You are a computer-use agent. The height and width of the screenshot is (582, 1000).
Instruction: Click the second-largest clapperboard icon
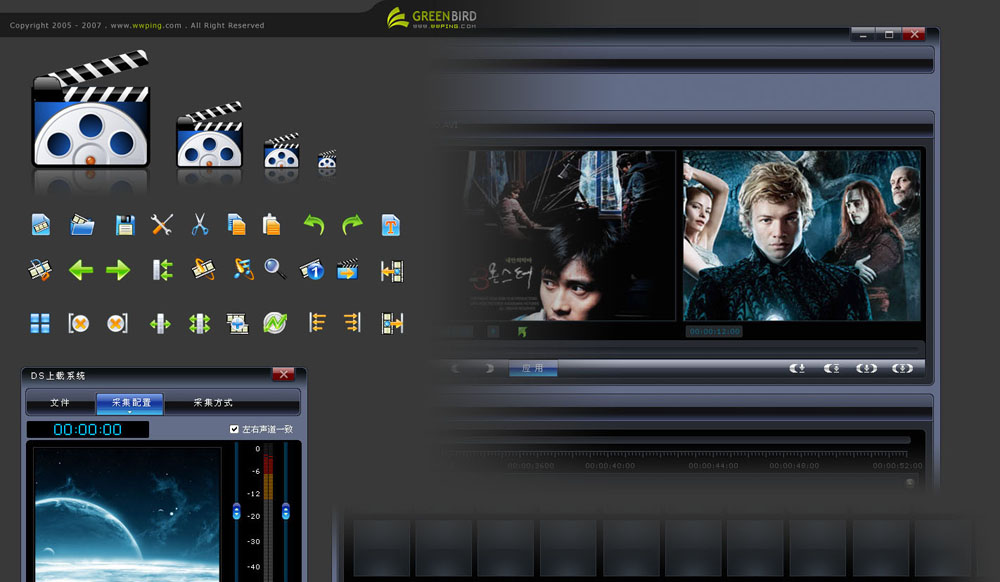tap(210, 135)
